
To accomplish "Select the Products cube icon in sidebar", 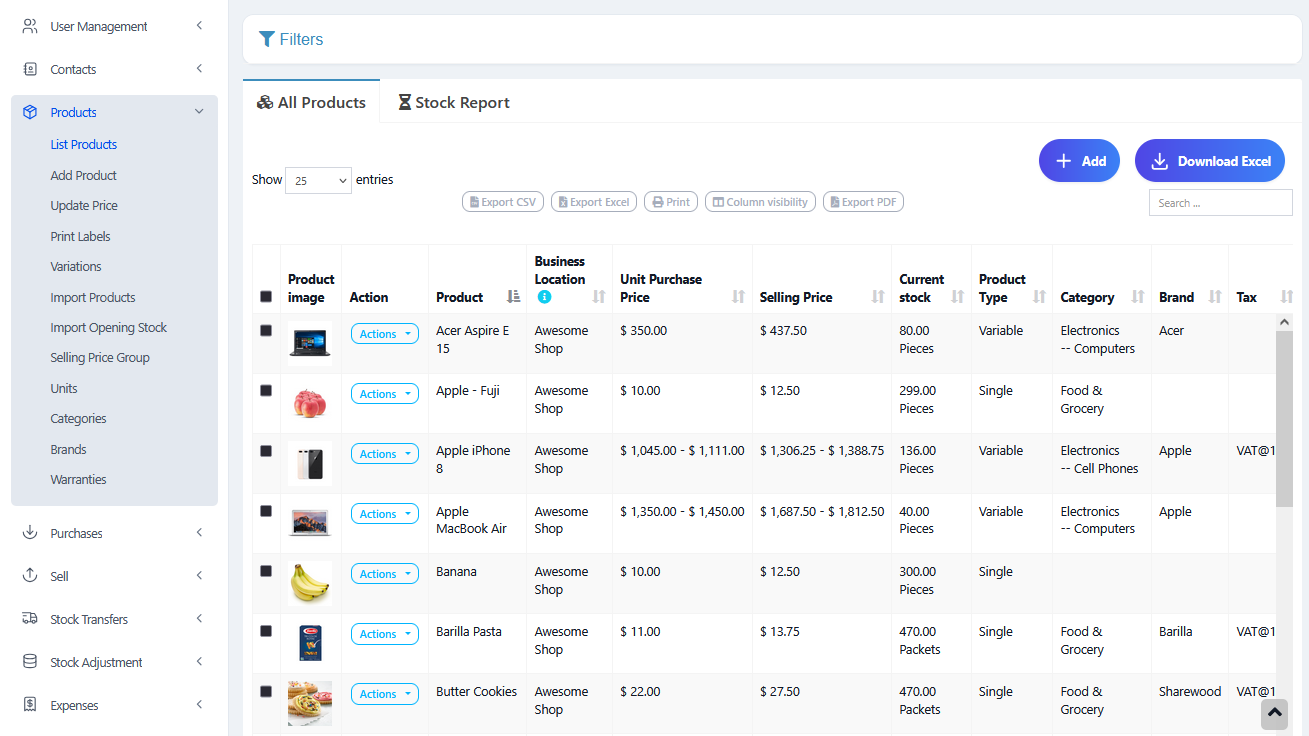I will 29,111.
